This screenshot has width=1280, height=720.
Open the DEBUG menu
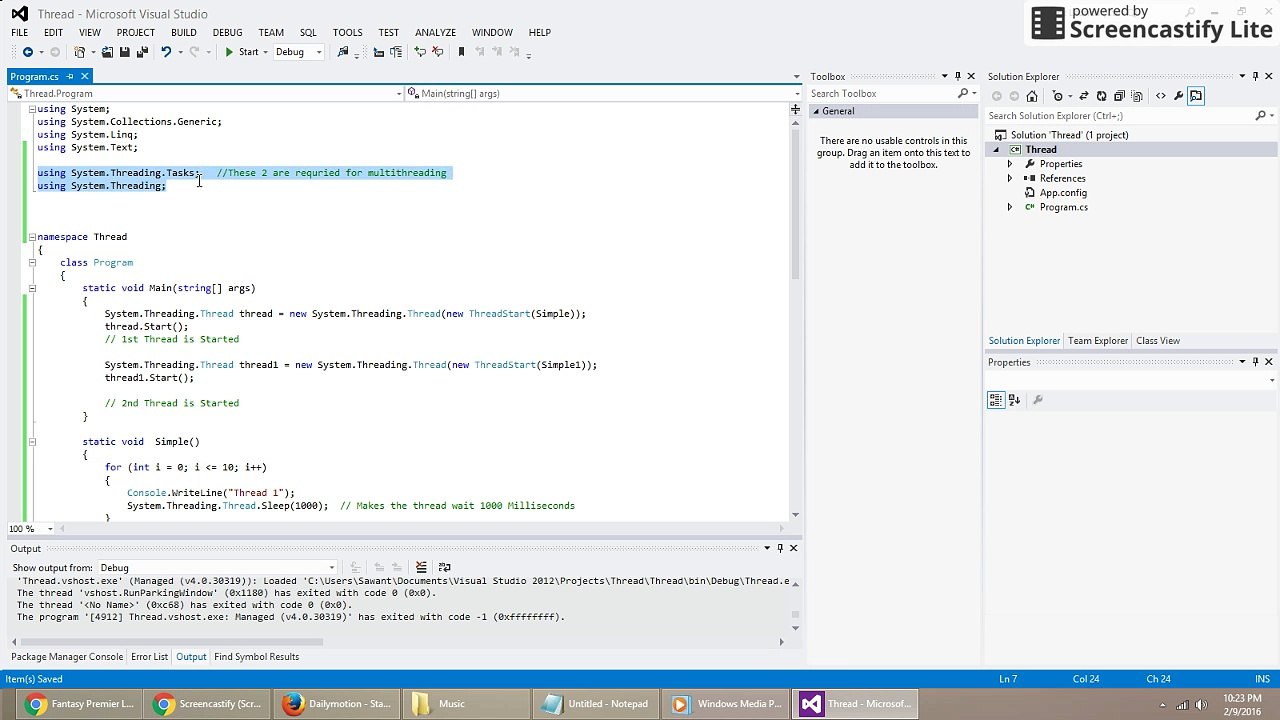tap(227, 32)
